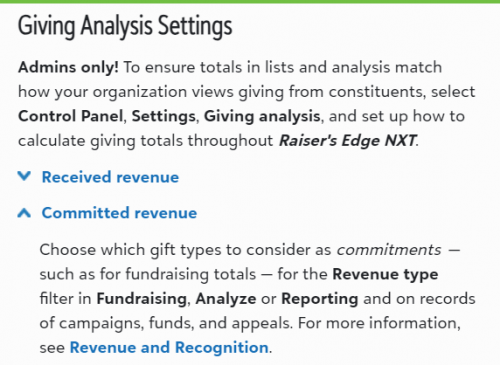Click the bold Fundraising word

click(x=142, y=299)
